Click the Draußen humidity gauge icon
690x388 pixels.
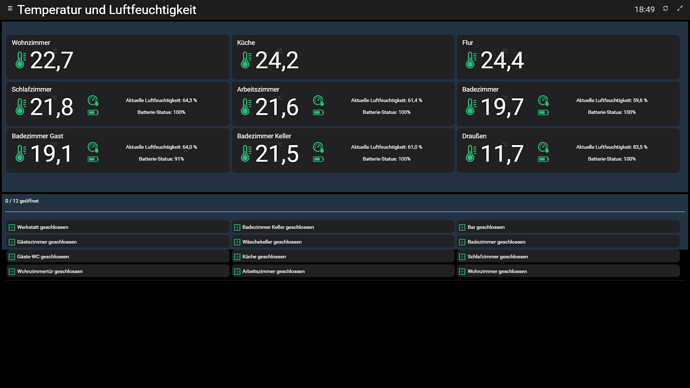pyautogui.click(x=543, y=147)
